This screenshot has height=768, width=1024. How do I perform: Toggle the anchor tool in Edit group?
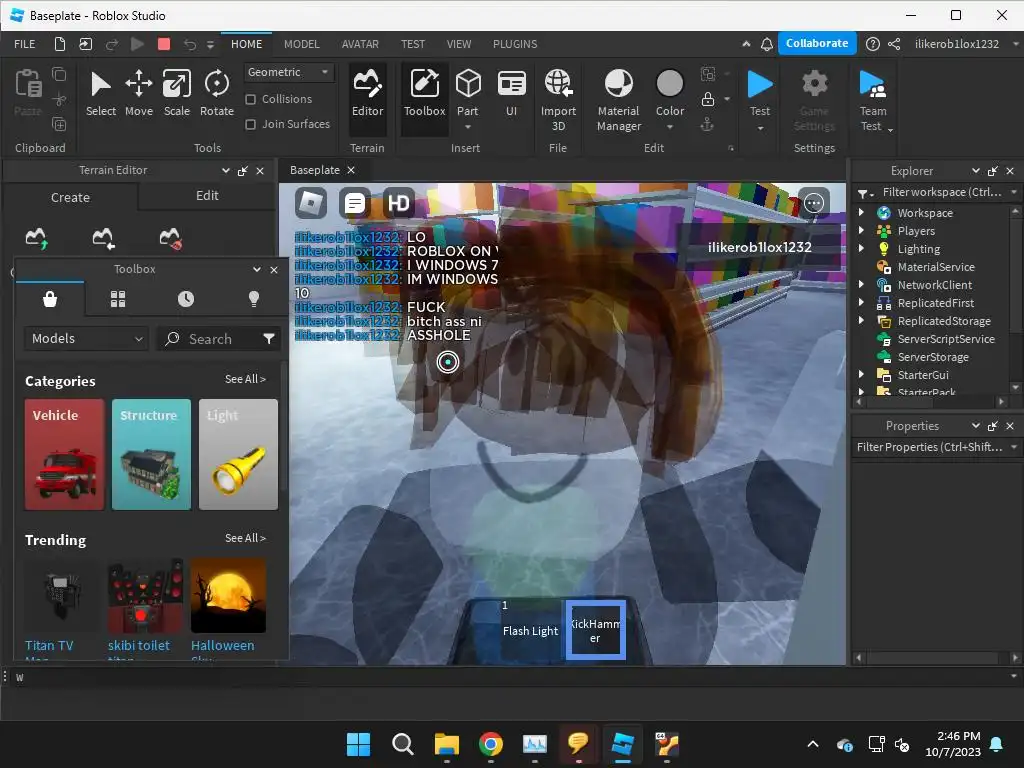[x=707, y=124]
